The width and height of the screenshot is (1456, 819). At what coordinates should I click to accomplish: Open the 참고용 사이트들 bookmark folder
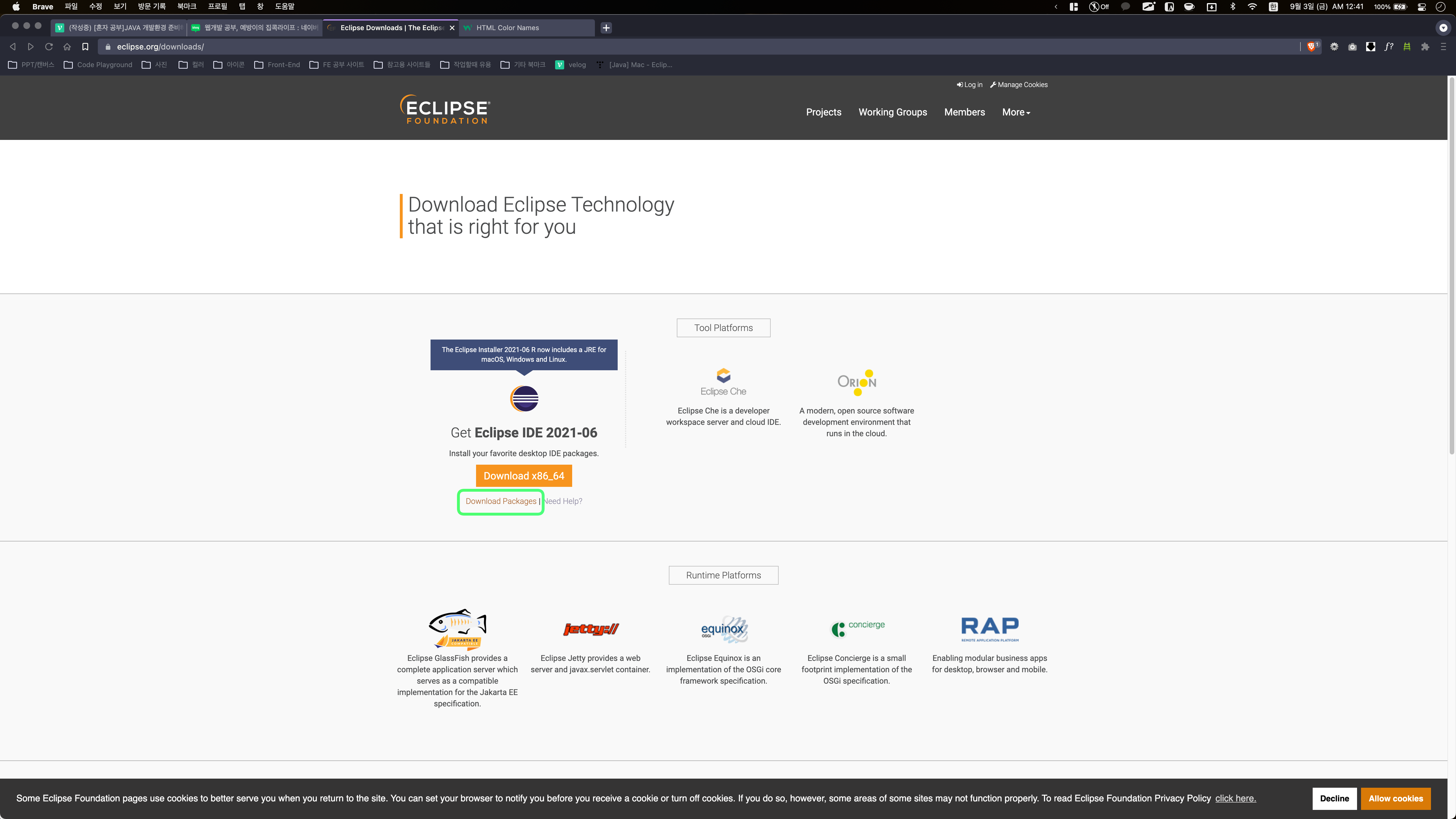coord(402,65)
